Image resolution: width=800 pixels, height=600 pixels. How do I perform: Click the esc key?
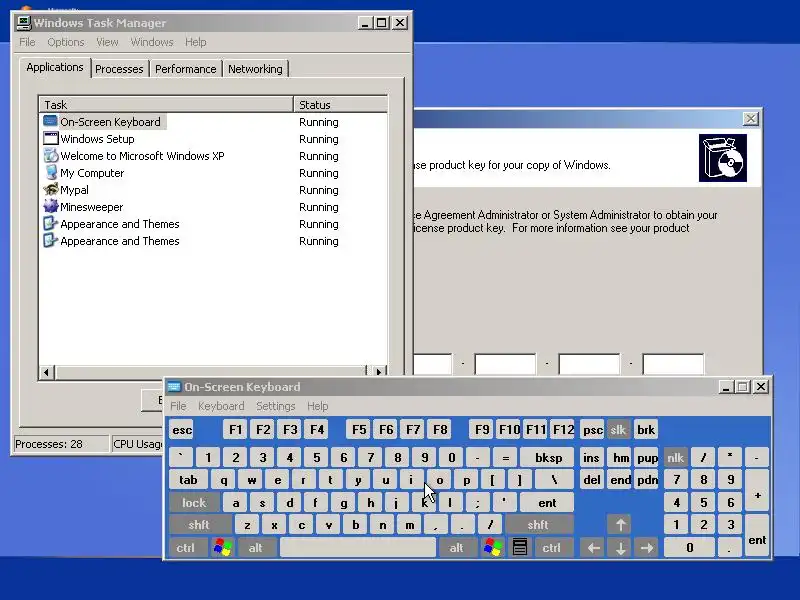pyautogui.click(x=182, y=430)
